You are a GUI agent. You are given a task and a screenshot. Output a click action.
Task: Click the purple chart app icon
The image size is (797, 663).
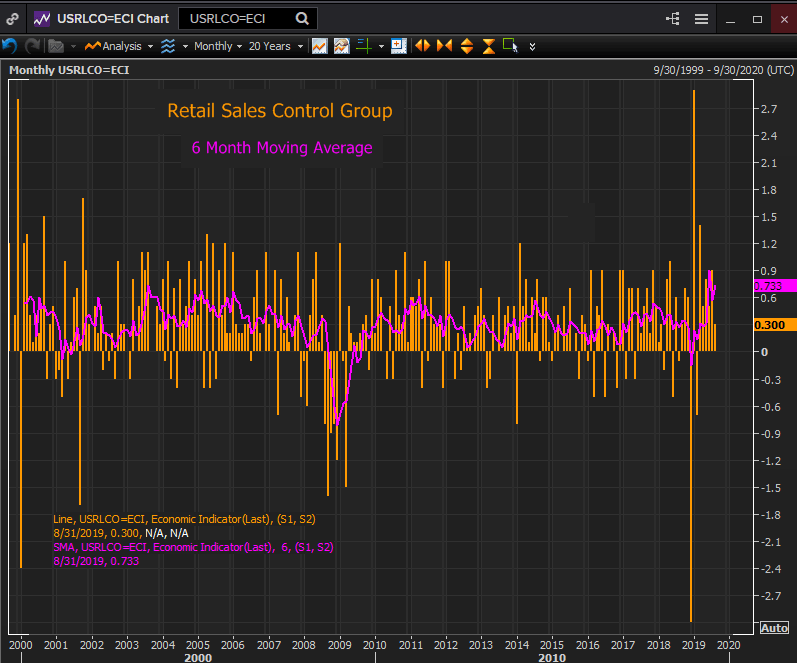pos(42,19)
